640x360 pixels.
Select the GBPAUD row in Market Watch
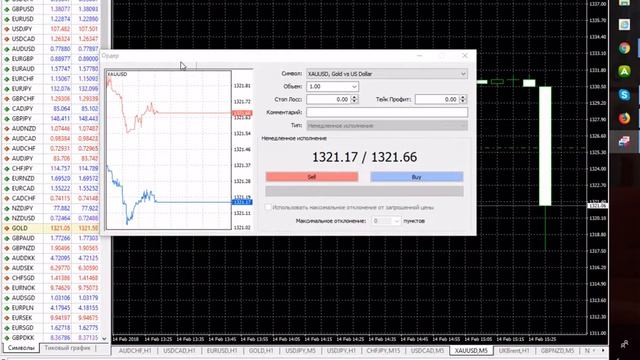[51, 238]
